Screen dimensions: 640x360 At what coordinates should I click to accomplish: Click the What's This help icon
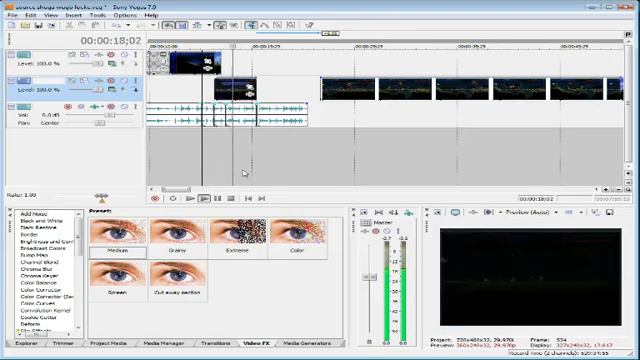coord(309,25)
